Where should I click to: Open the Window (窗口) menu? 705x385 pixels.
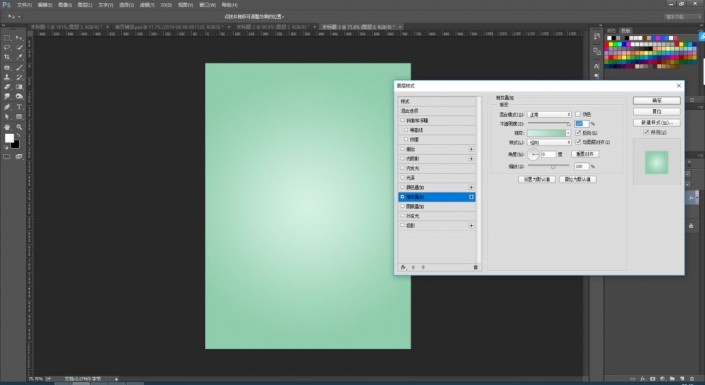click(207, 5)
